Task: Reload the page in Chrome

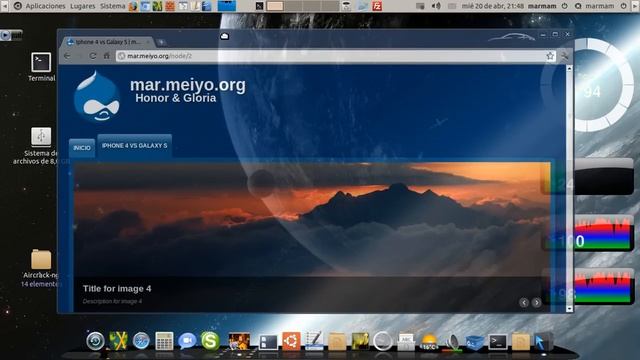Action: 93,56
